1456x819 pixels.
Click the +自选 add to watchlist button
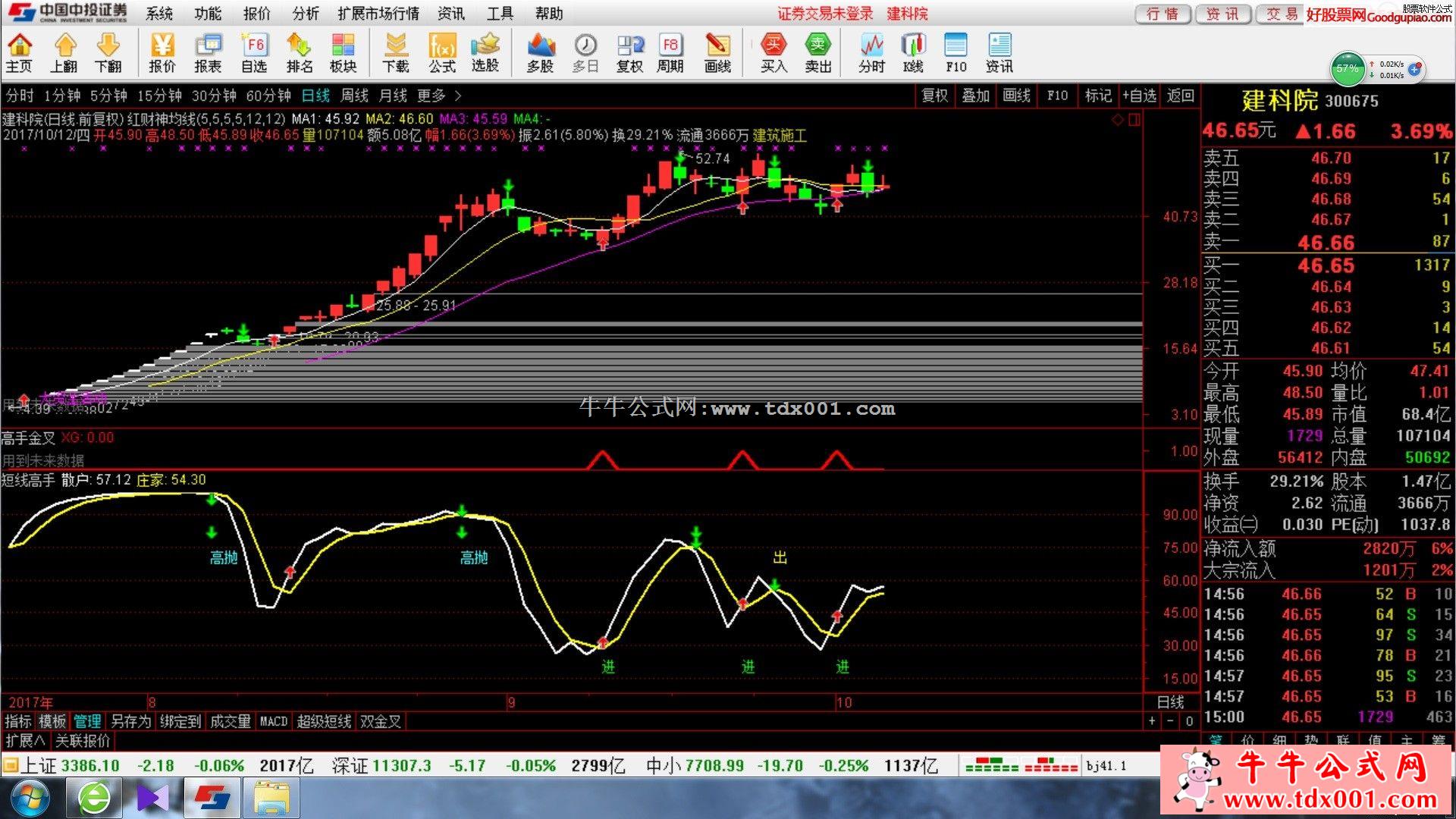coord(1140,96)
